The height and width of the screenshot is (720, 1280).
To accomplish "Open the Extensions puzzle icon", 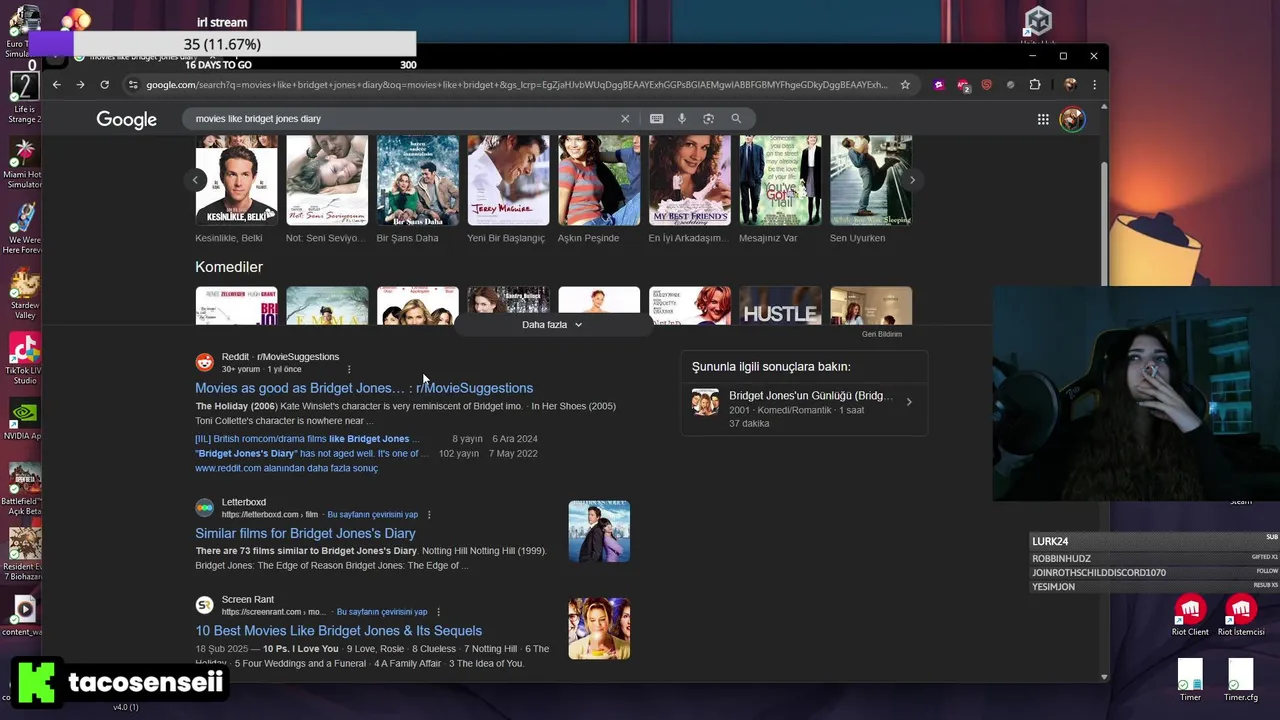I will (x=1035, y=85).
